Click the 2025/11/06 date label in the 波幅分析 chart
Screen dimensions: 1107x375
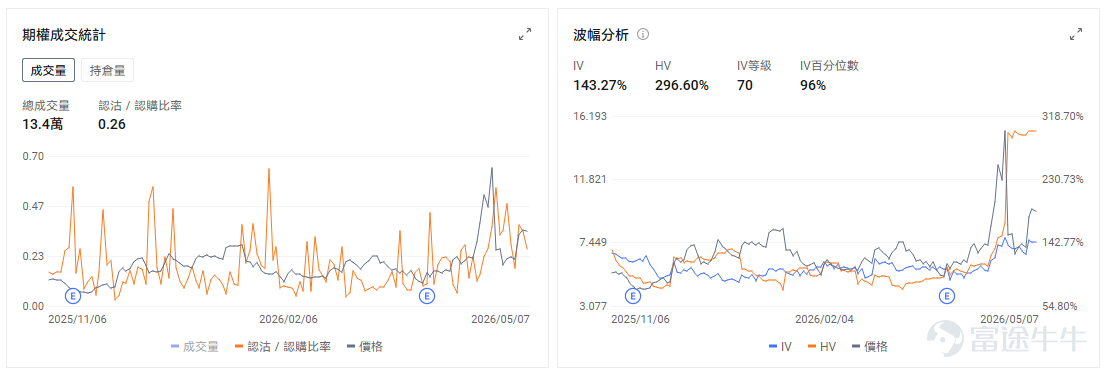point(640,319)
